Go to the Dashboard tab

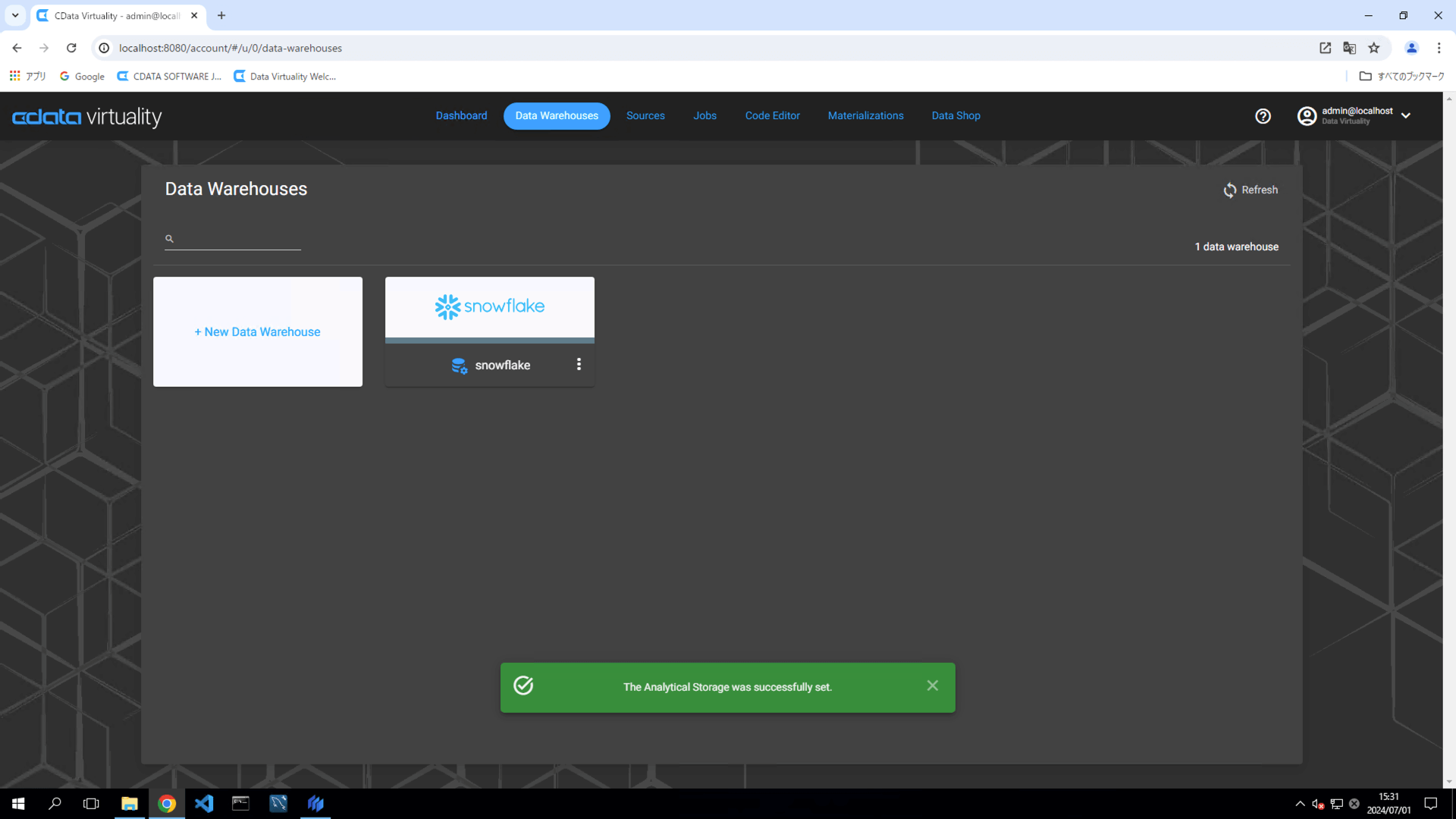[x=461, y=116]
